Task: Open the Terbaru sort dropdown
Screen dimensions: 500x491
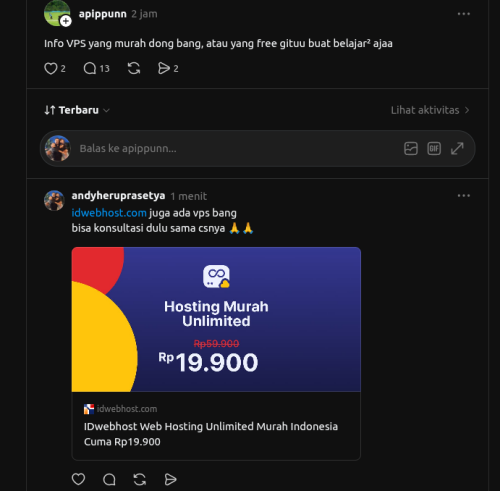Action: click(77, 110)
